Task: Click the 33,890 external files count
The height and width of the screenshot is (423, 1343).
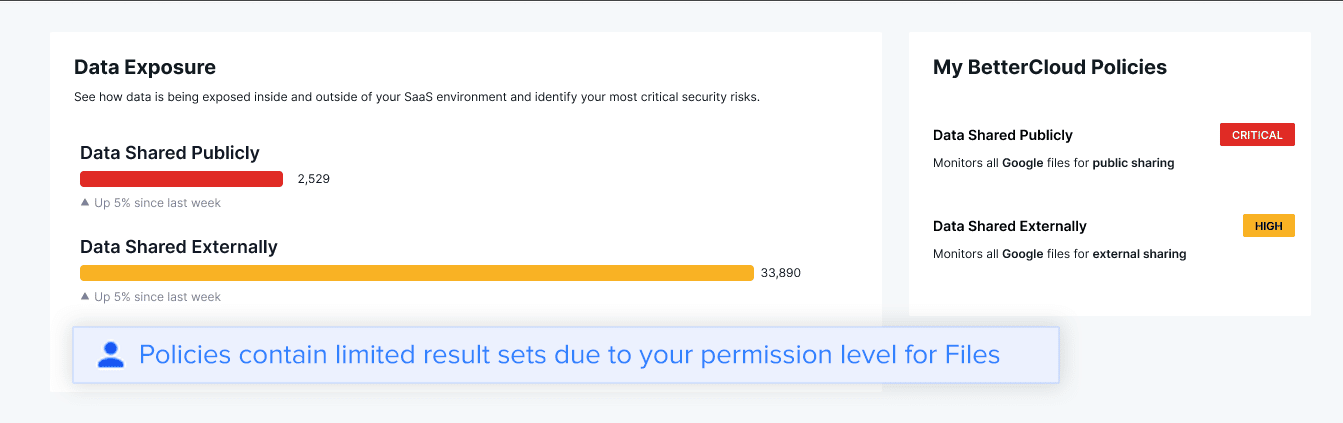Action: point(781,273)
